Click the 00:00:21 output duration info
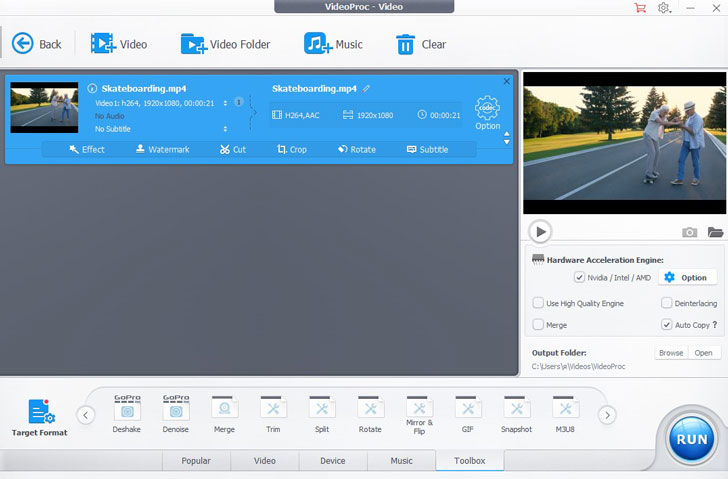The width and height of the screenshot is (728, 479). click(439, 115)
